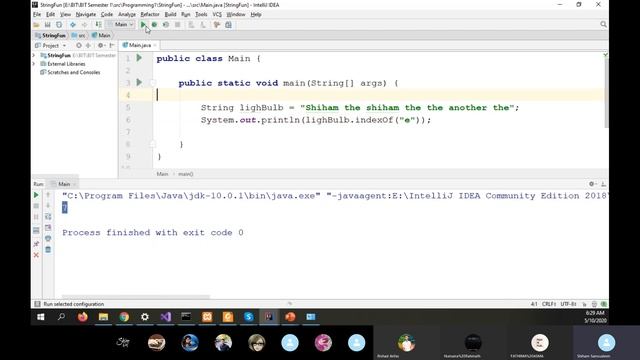Open the Project view selector dropdown

pos(51,45)
